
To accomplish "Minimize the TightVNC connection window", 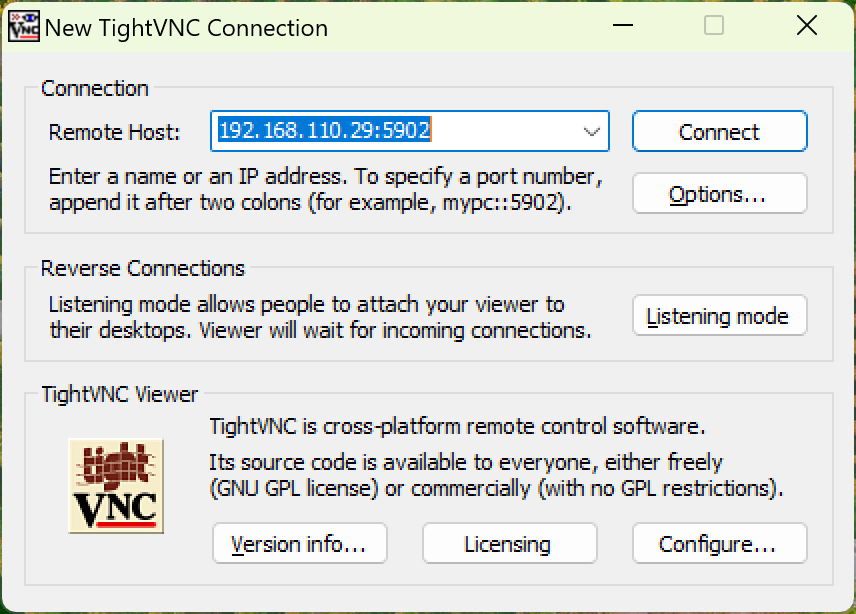I will (x=621, y=27).
